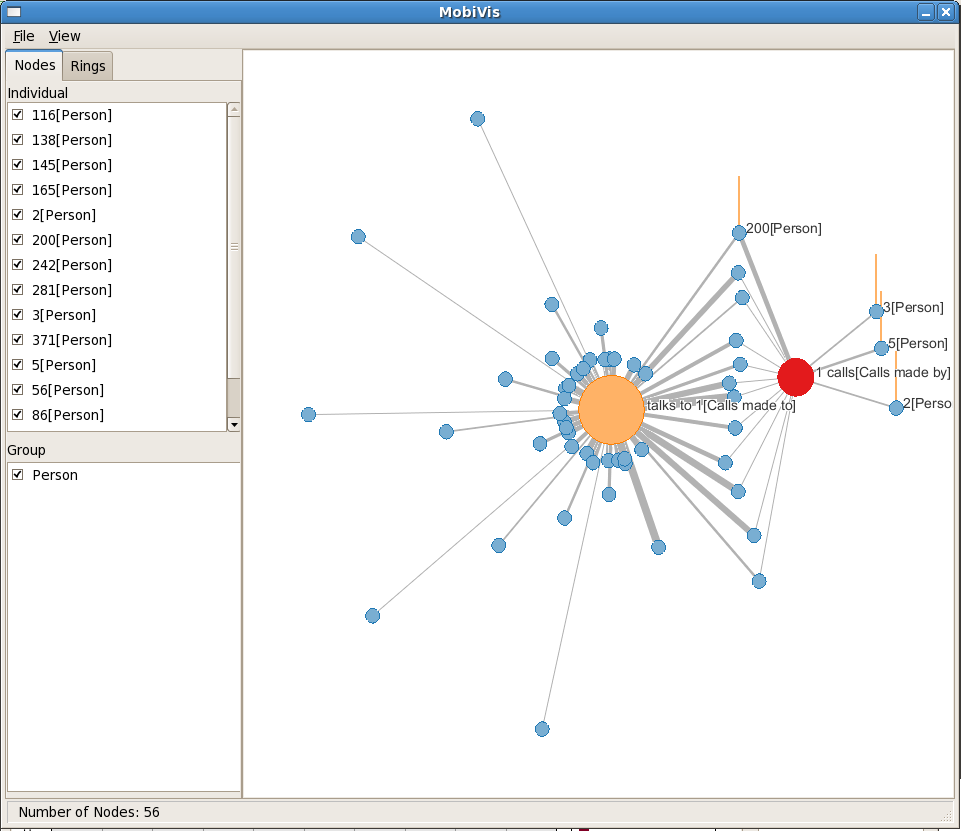Select the red '1 calls' node
961x831 pixels.
pos(796,377)
